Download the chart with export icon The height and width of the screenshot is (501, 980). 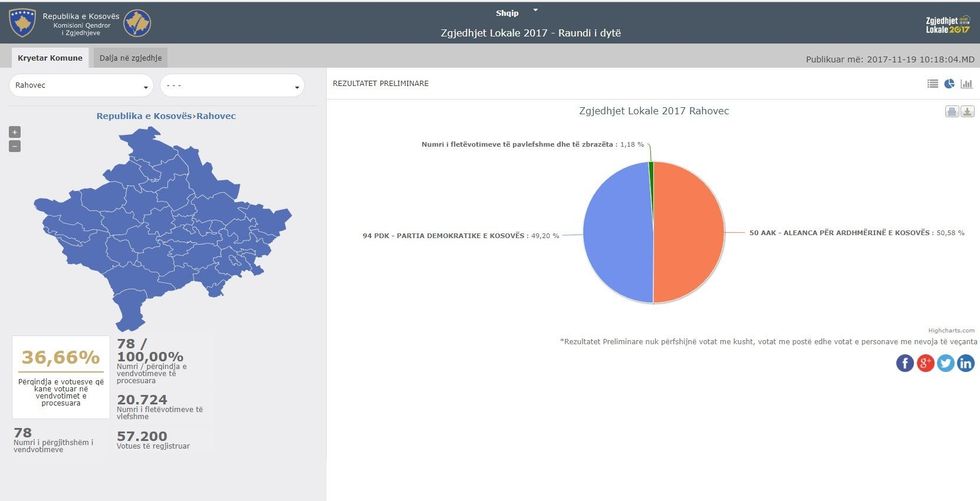click(x=967, y=111)
